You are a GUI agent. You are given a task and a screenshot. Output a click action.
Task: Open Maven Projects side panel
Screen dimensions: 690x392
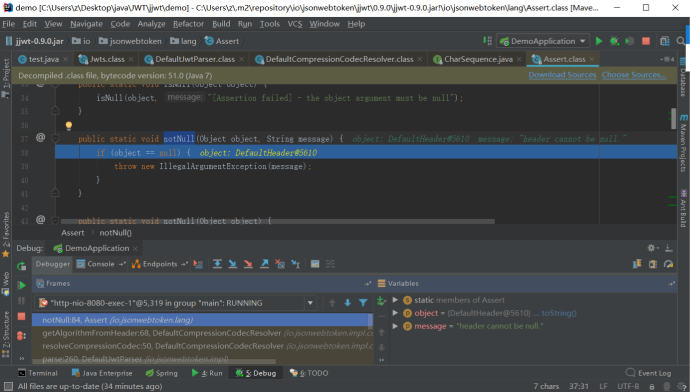click(683, 143)
